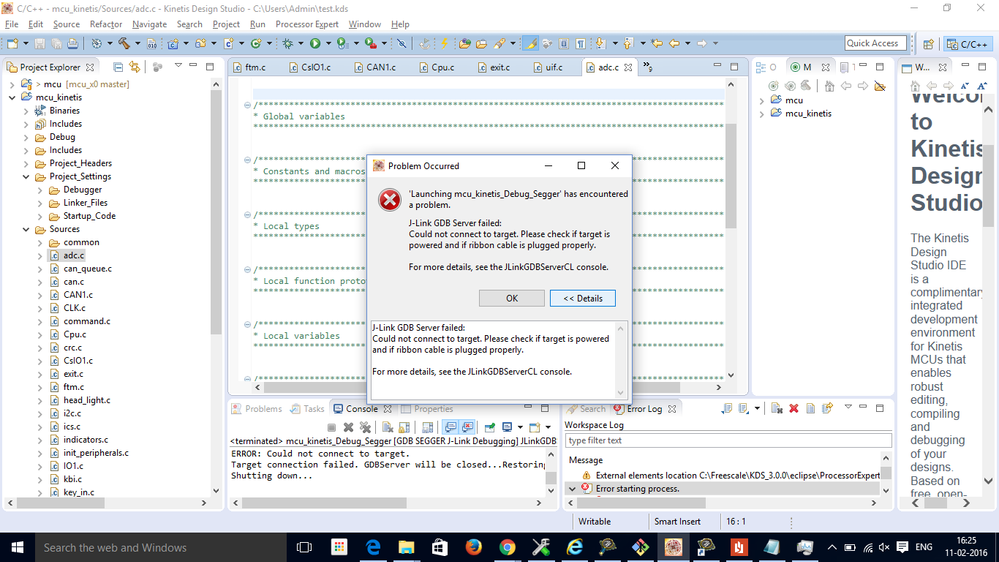
Task: Click the Quick Access field
Action: point(875,43)
